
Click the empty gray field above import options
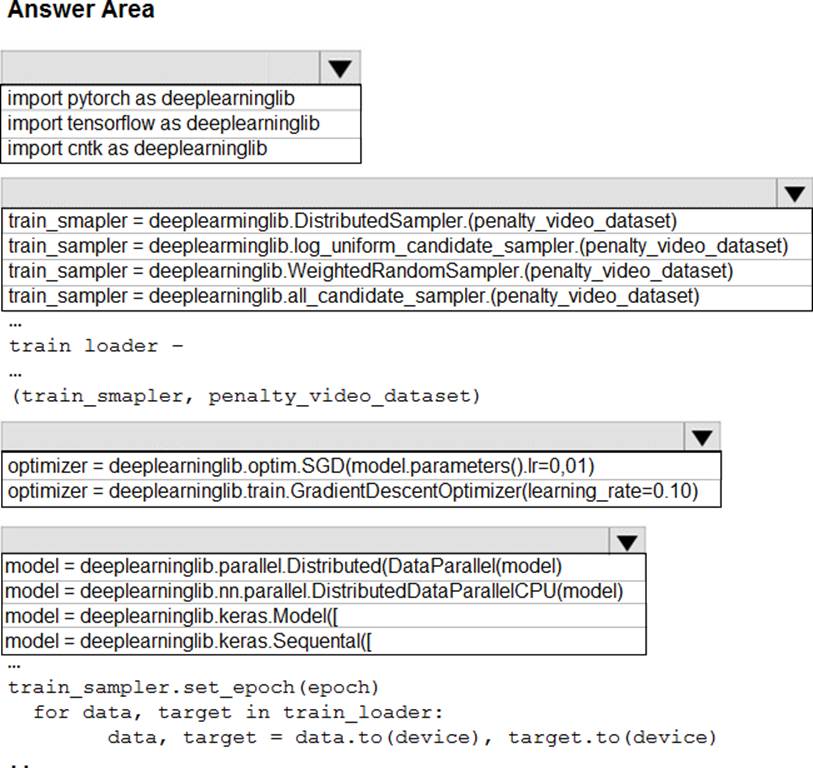pyautogui.click(x=161, y=68)
